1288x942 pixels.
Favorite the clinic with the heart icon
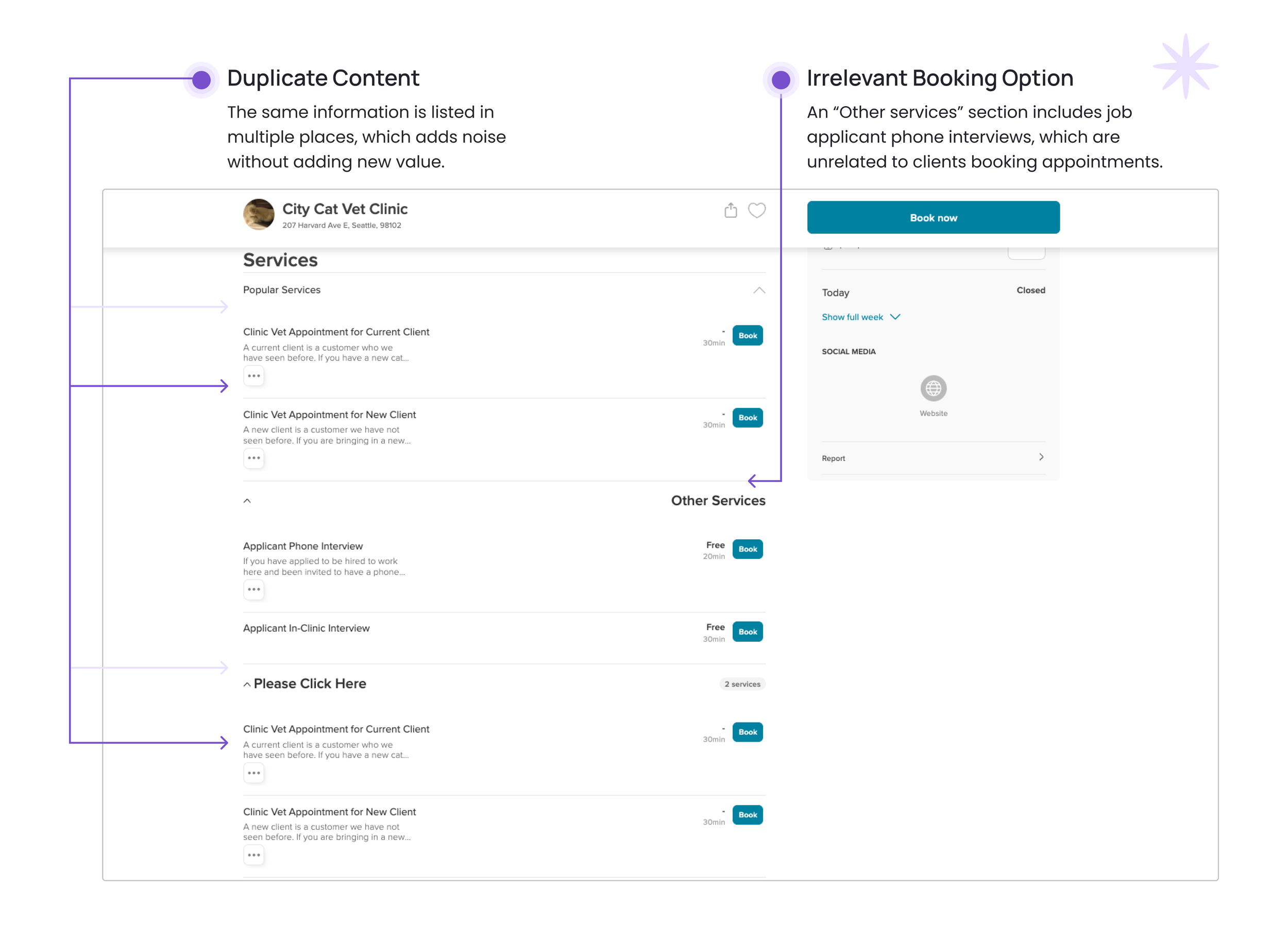756,211
